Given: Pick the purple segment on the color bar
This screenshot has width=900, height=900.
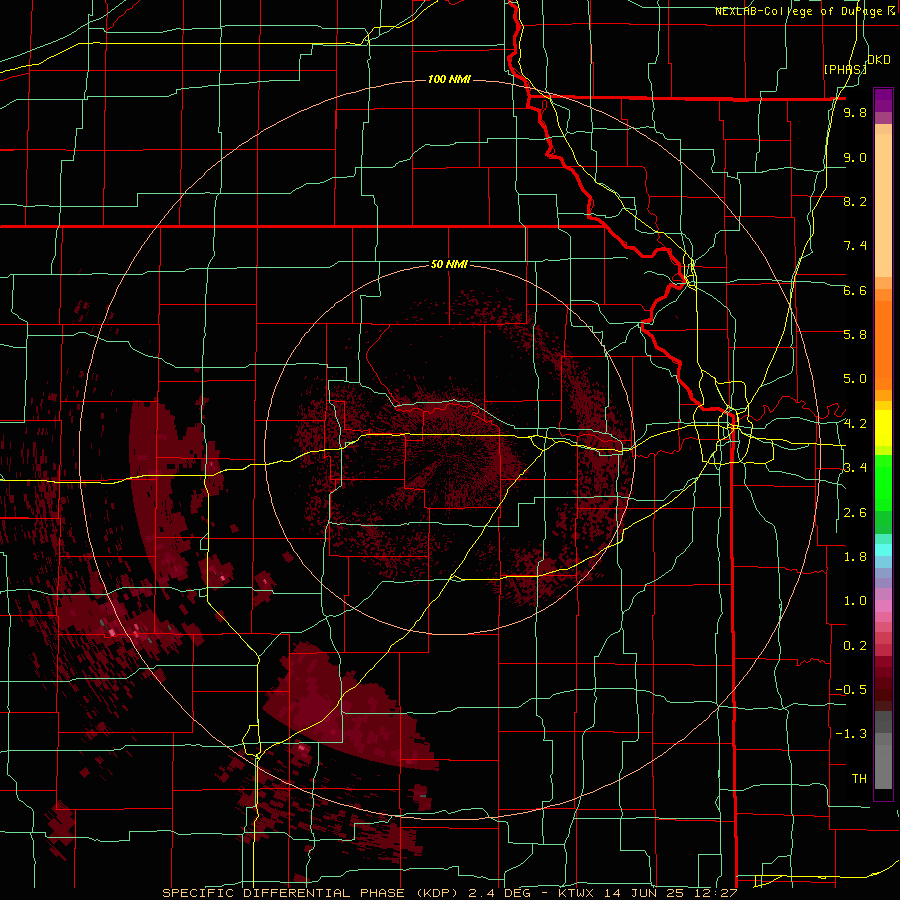Looking at the screenshot, I should coord(883,100).
